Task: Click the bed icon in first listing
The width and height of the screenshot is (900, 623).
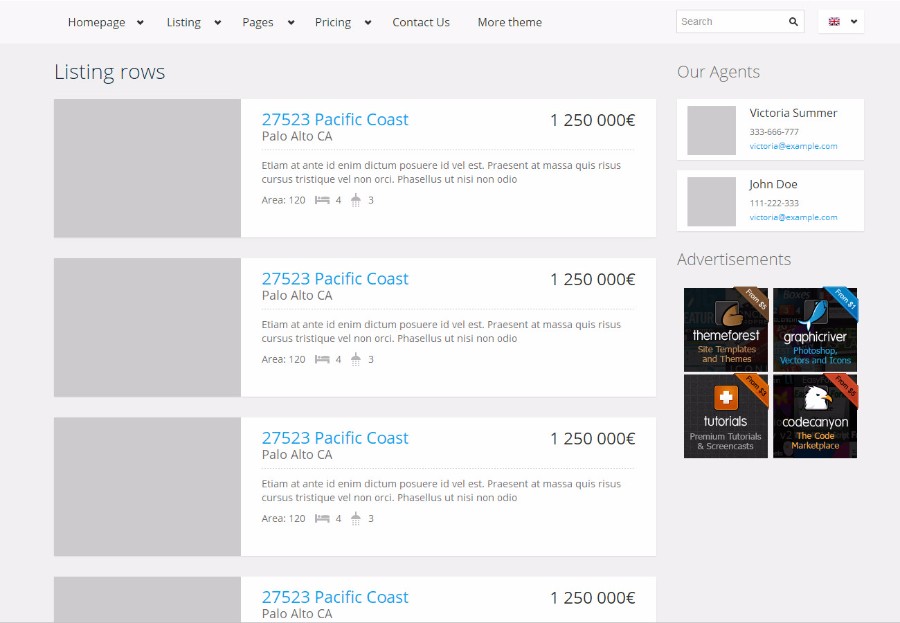Action: pos(322,200)
